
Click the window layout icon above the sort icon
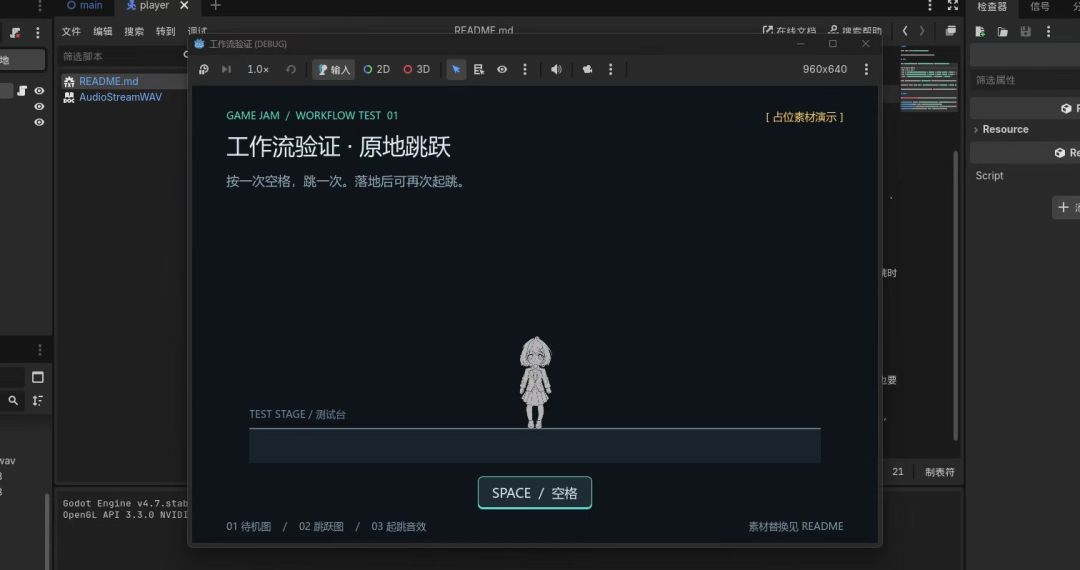pos(37,377)
